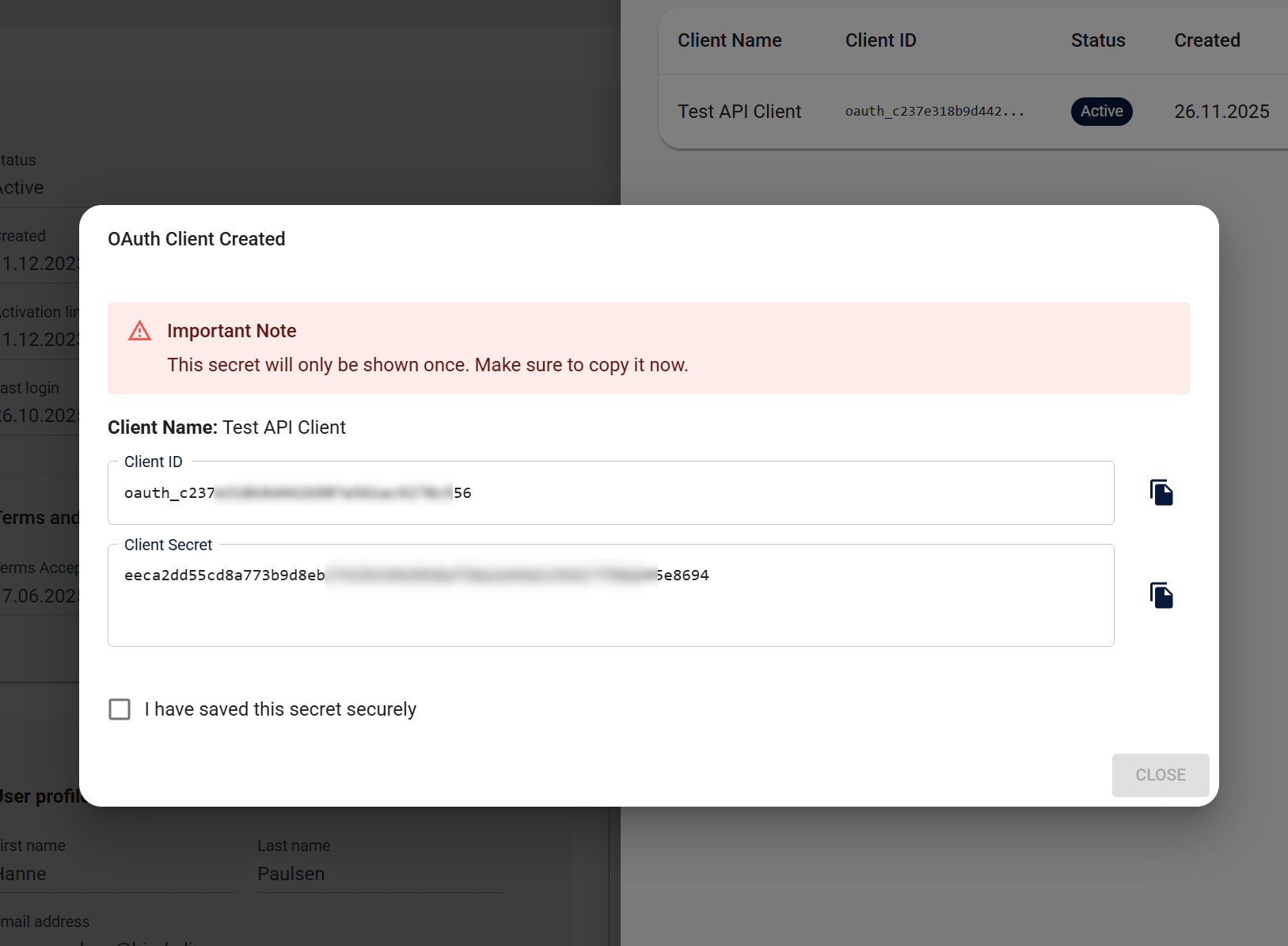Click the Important Note heading
The width and height of the screenshot is (1288, 946).
(x=231, y=330)
